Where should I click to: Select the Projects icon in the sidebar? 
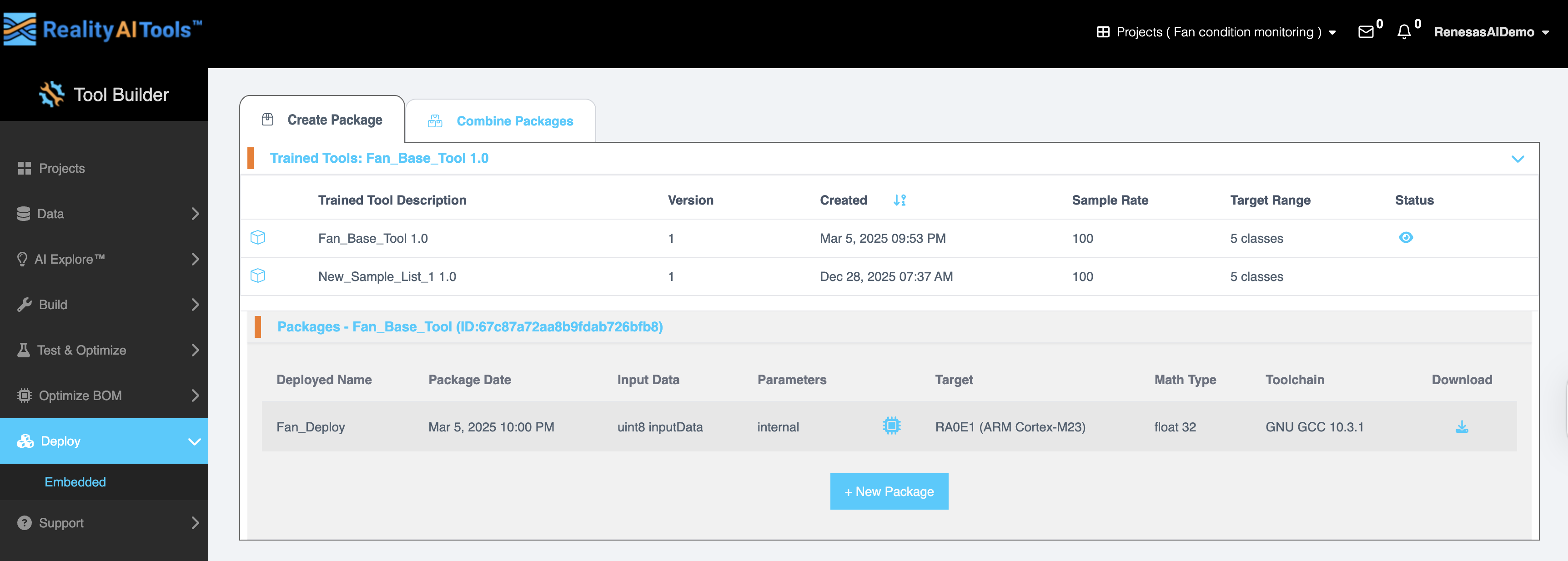(25, 168)
